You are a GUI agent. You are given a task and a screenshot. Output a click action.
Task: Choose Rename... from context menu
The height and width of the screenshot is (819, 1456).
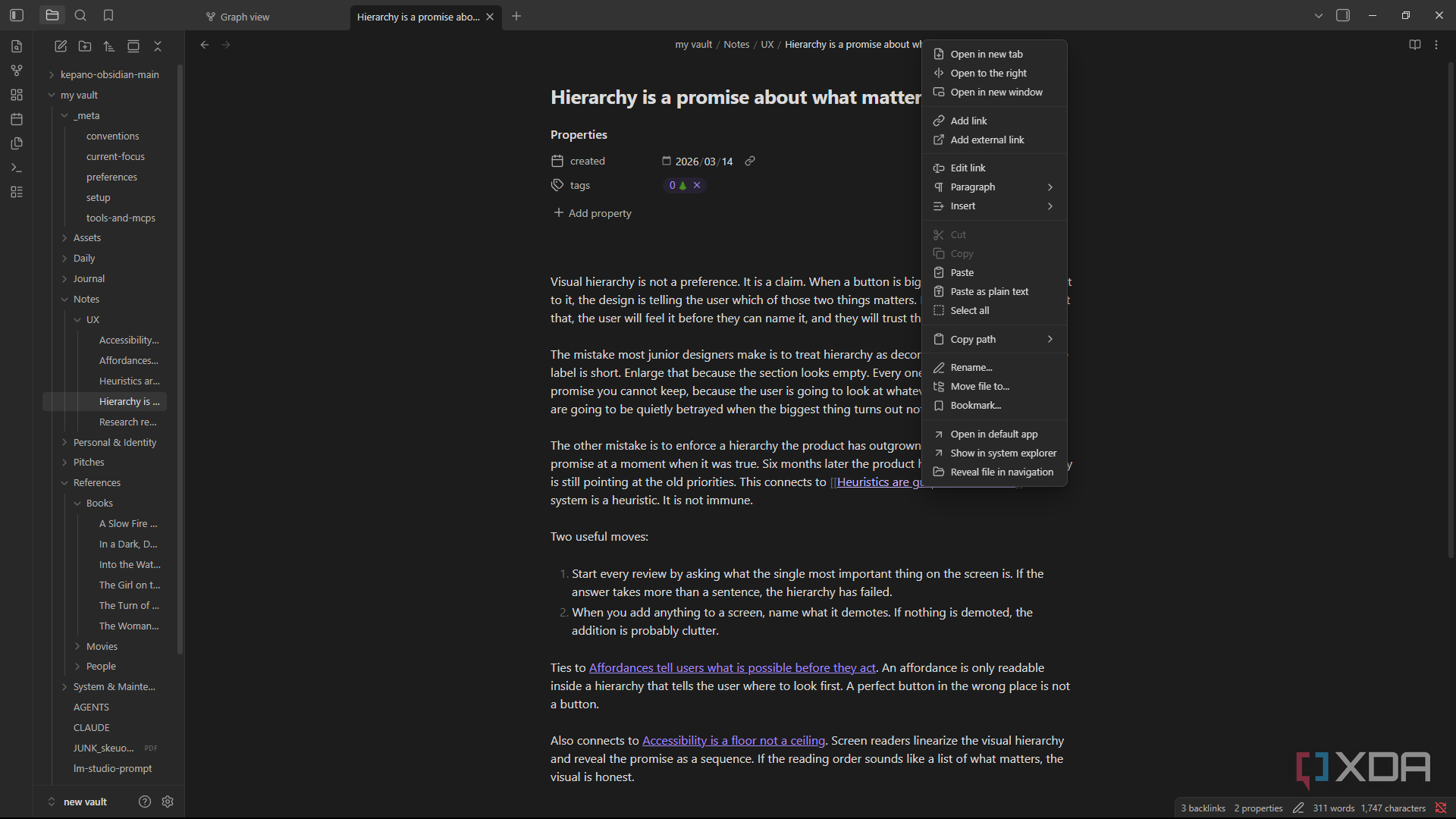[x=994, y=367]
